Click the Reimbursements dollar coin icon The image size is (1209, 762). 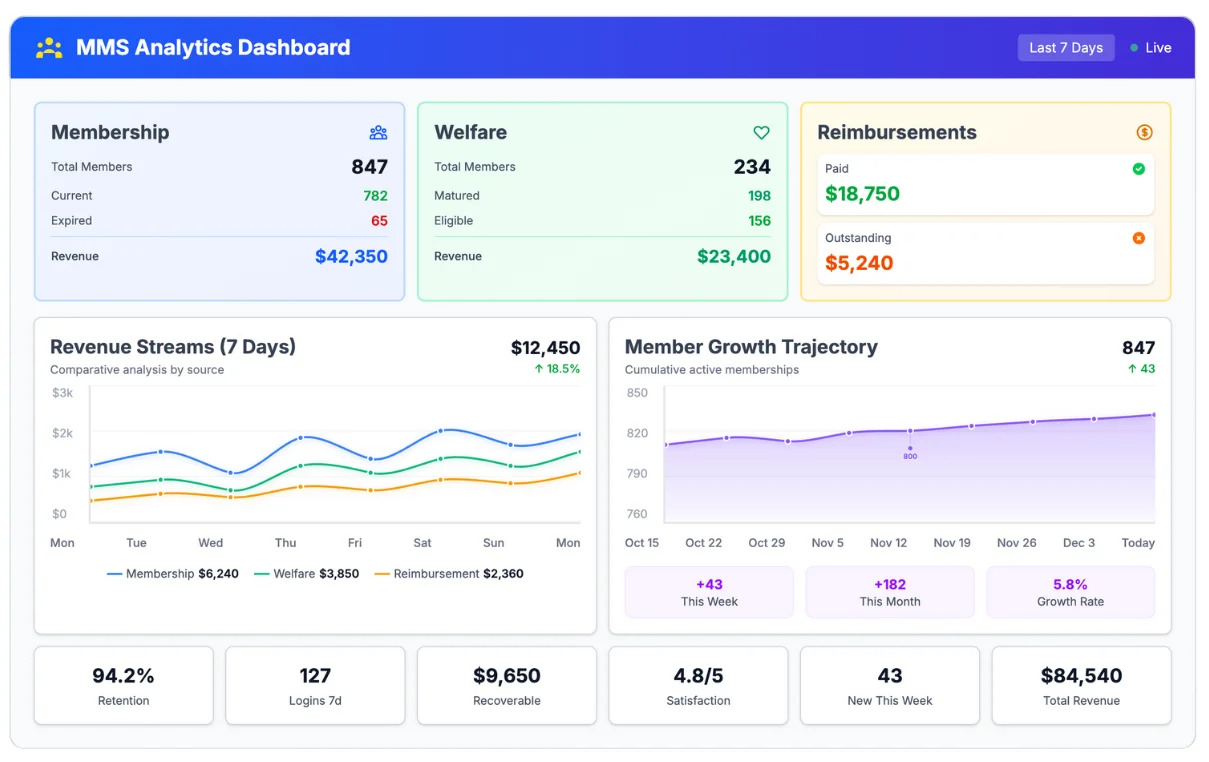[x=1145, y=132]
